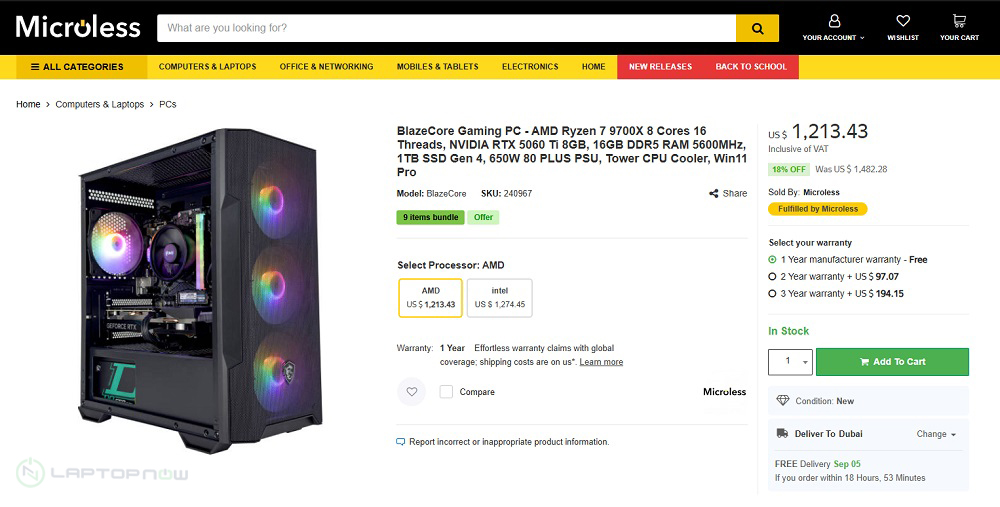This screenshot has height=507, width=1000.
Task: Select 3 Year warranty option
Action: [773, 294]
